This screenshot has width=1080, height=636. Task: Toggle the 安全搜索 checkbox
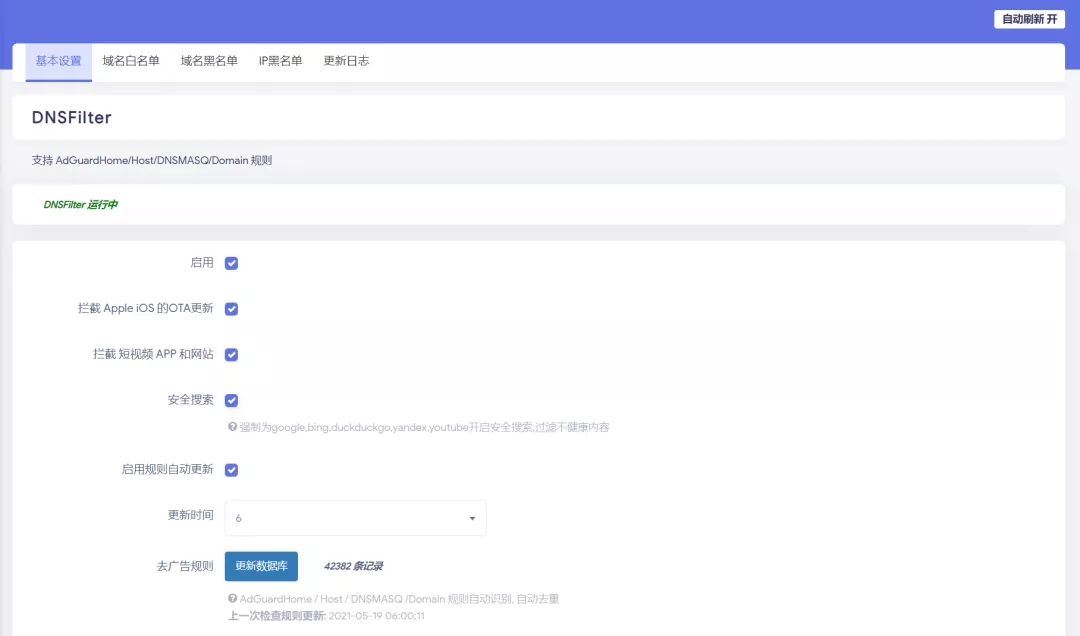[x=231, y=400]
